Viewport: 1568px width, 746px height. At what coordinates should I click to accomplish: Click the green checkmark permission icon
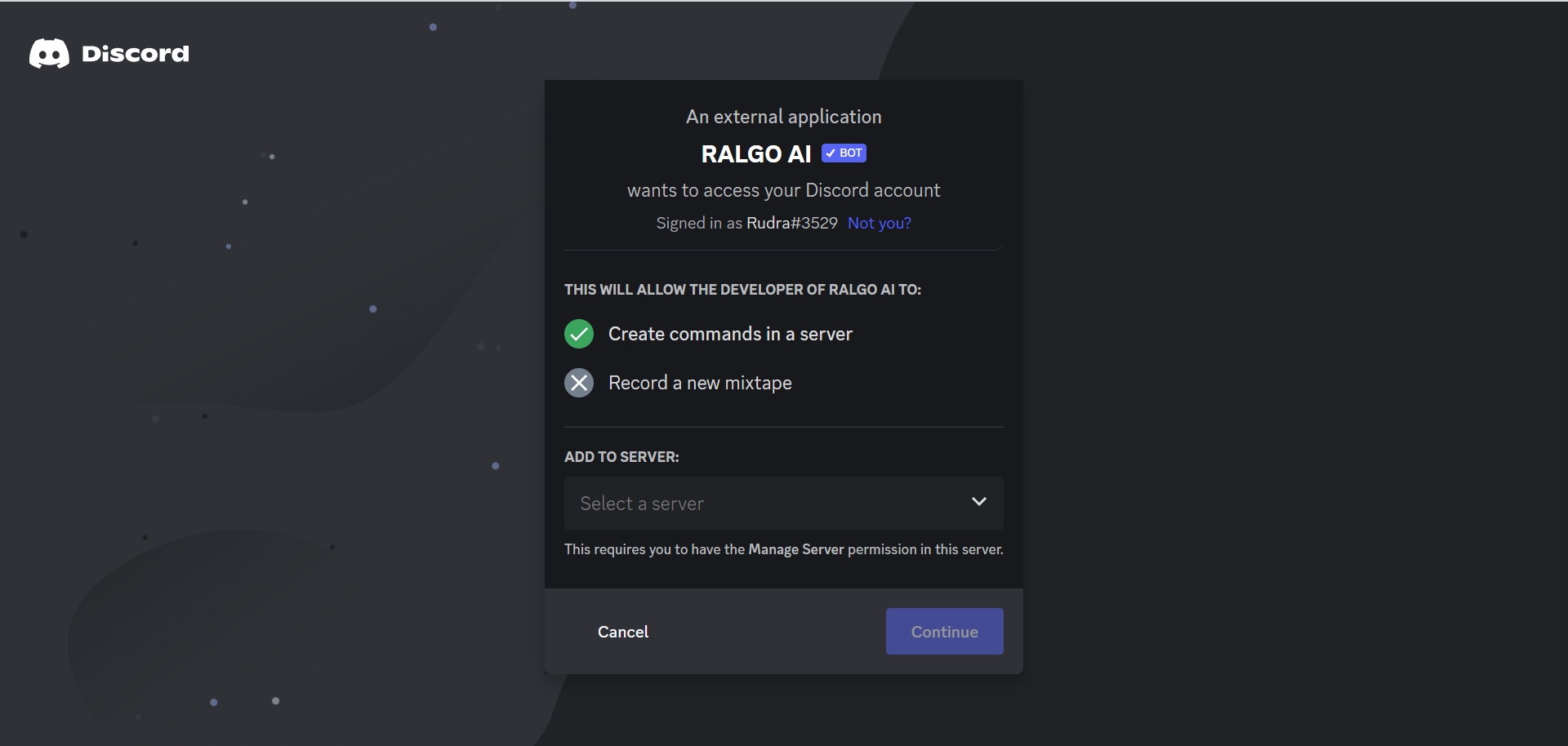point(579,334)
